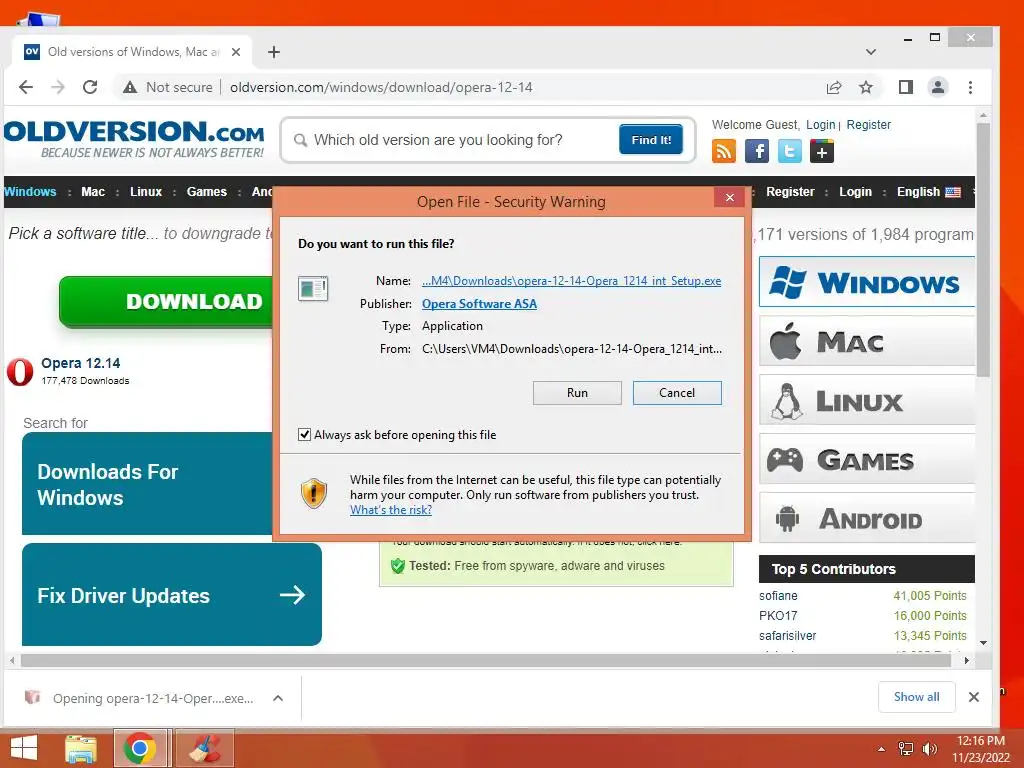Click the volume speaker tray icon
Image resolution: width=1024 pixels, height=768 pixels.
[929, 749]
